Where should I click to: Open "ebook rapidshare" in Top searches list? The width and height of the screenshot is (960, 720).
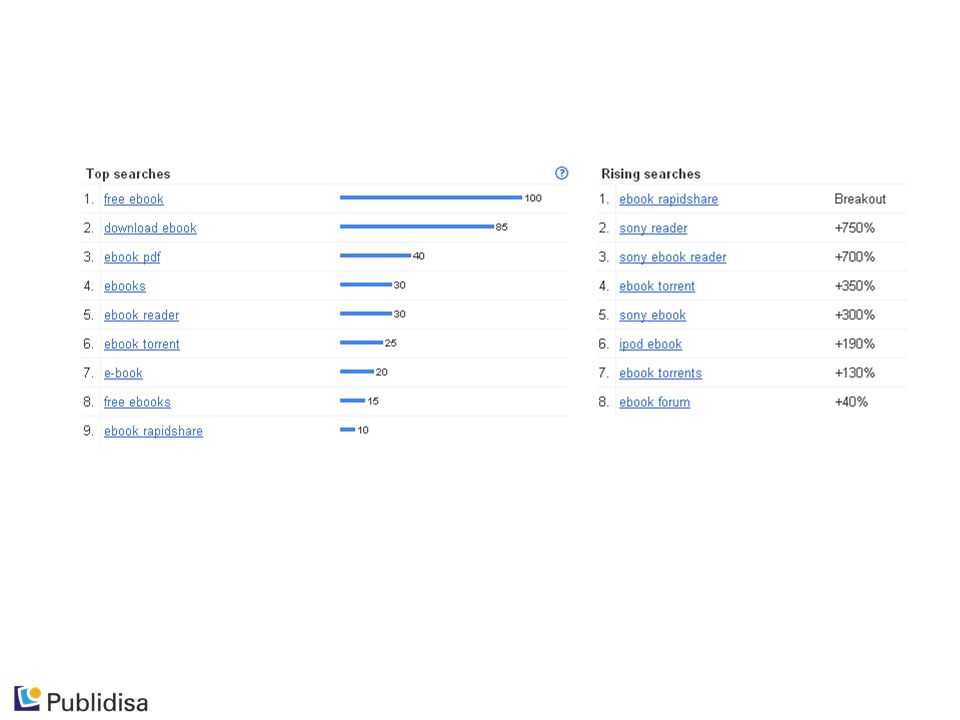pyautogui.click(x=153, y=431)
